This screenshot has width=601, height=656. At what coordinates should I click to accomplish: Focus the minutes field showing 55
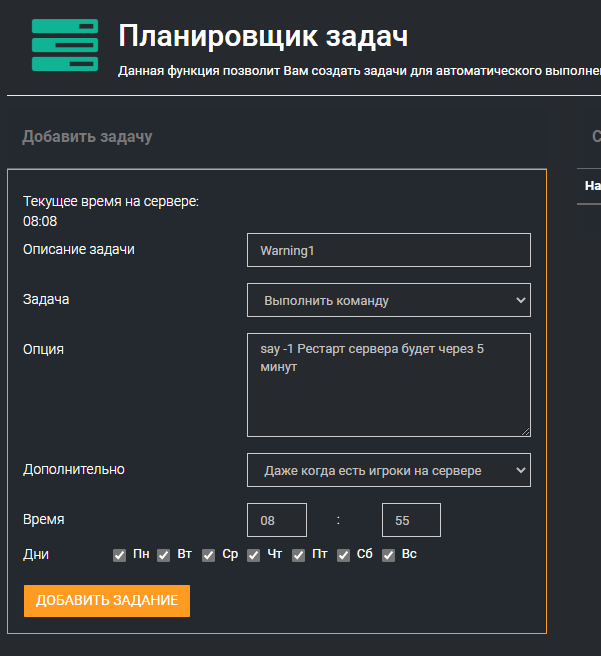411,520
